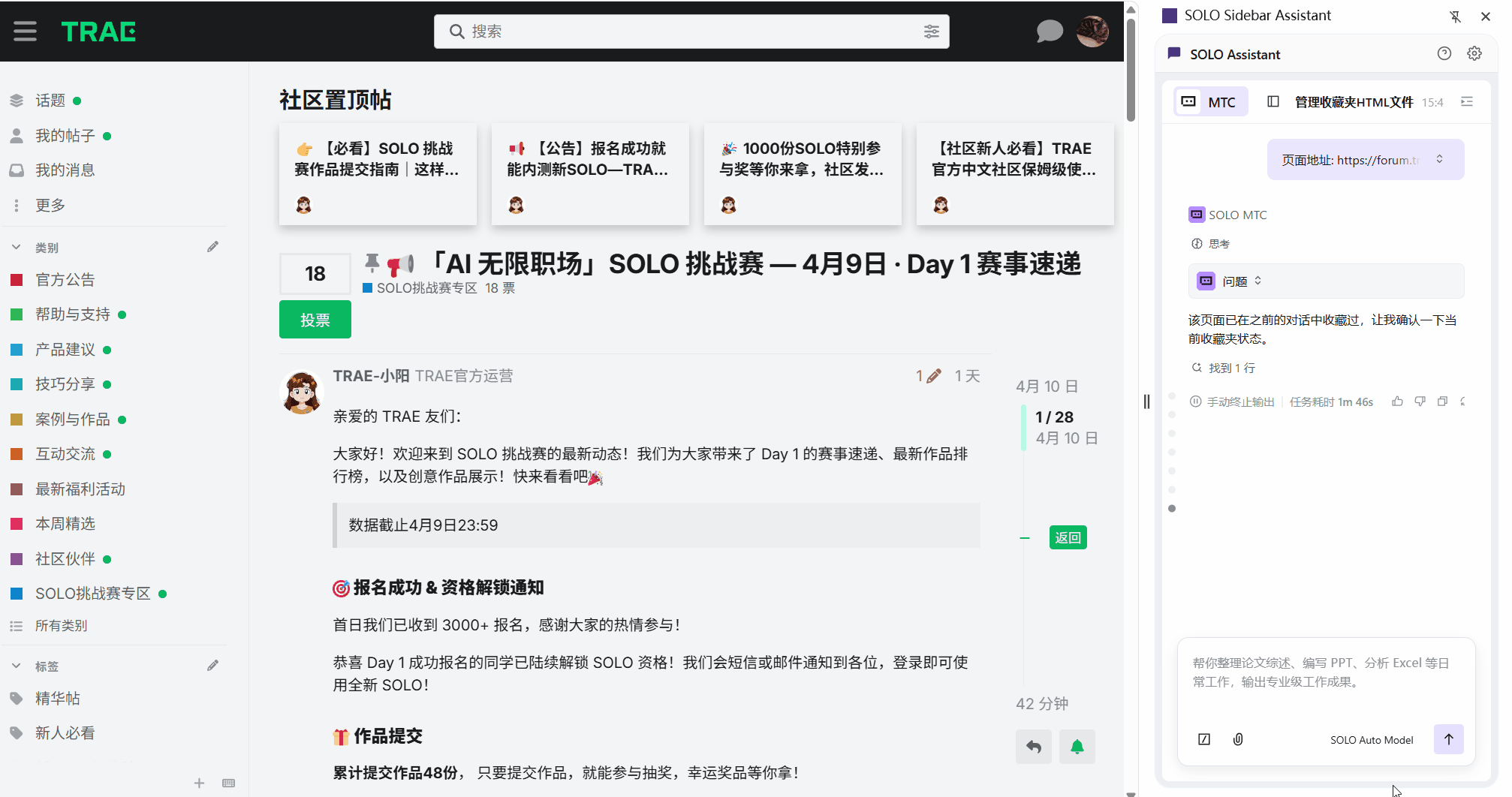Click the TRAE logo
The height and width of the screenshot is (797, 1512).
98,32
